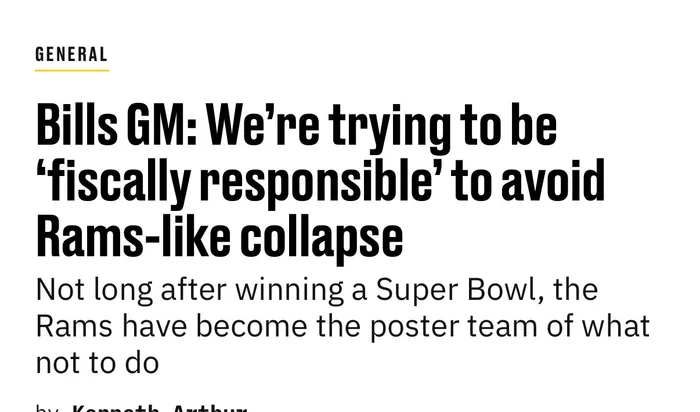Click the Kenneth Arthur author name
Screen dimensions: 700x412
coord(160,408)
